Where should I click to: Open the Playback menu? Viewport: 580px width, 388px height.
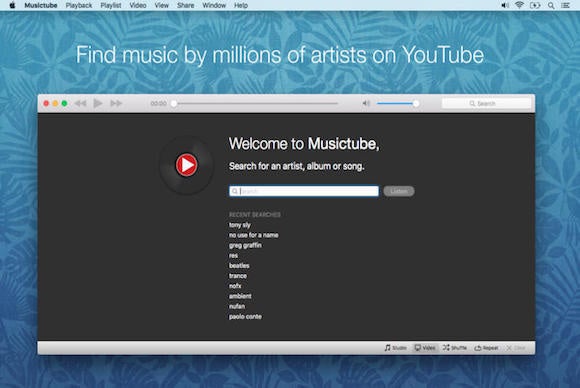pos(79,6)
